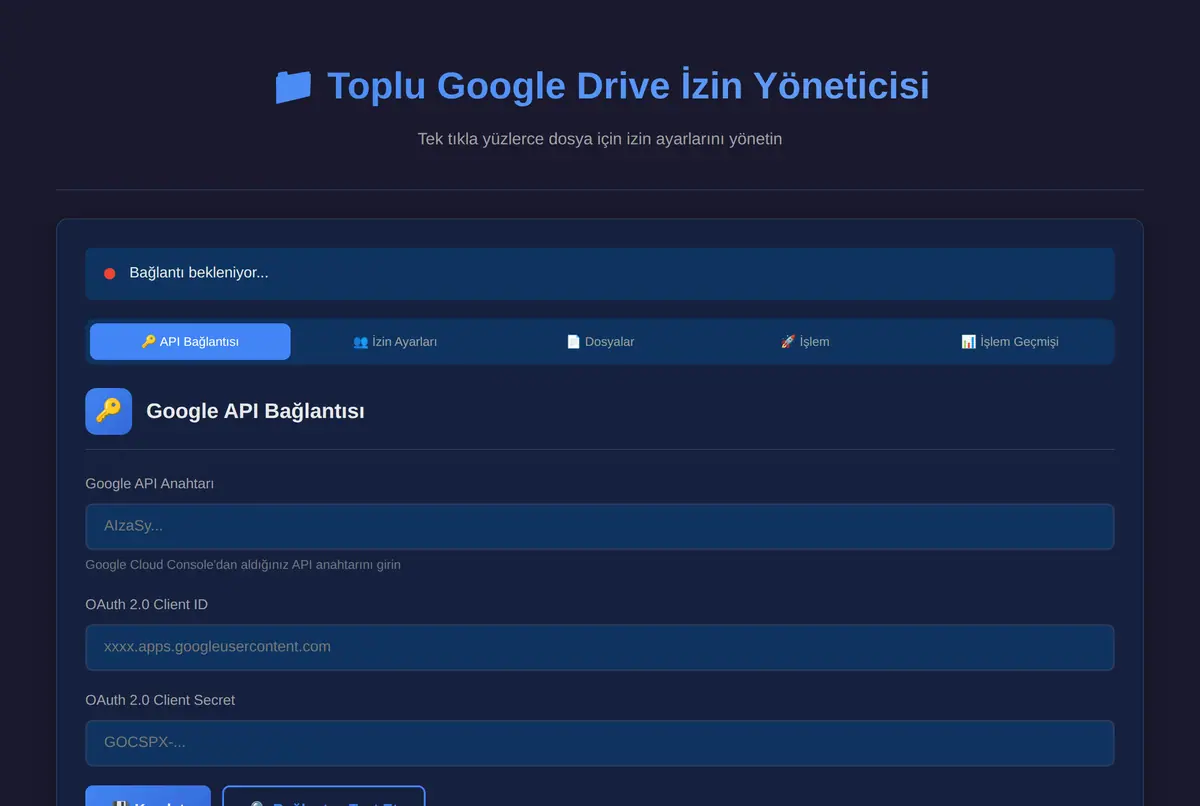Click the 'OAuth 2.0 Client Secret' label
Image resolution: width=1200 pixels, height=806 pixels.
point(160,700)
